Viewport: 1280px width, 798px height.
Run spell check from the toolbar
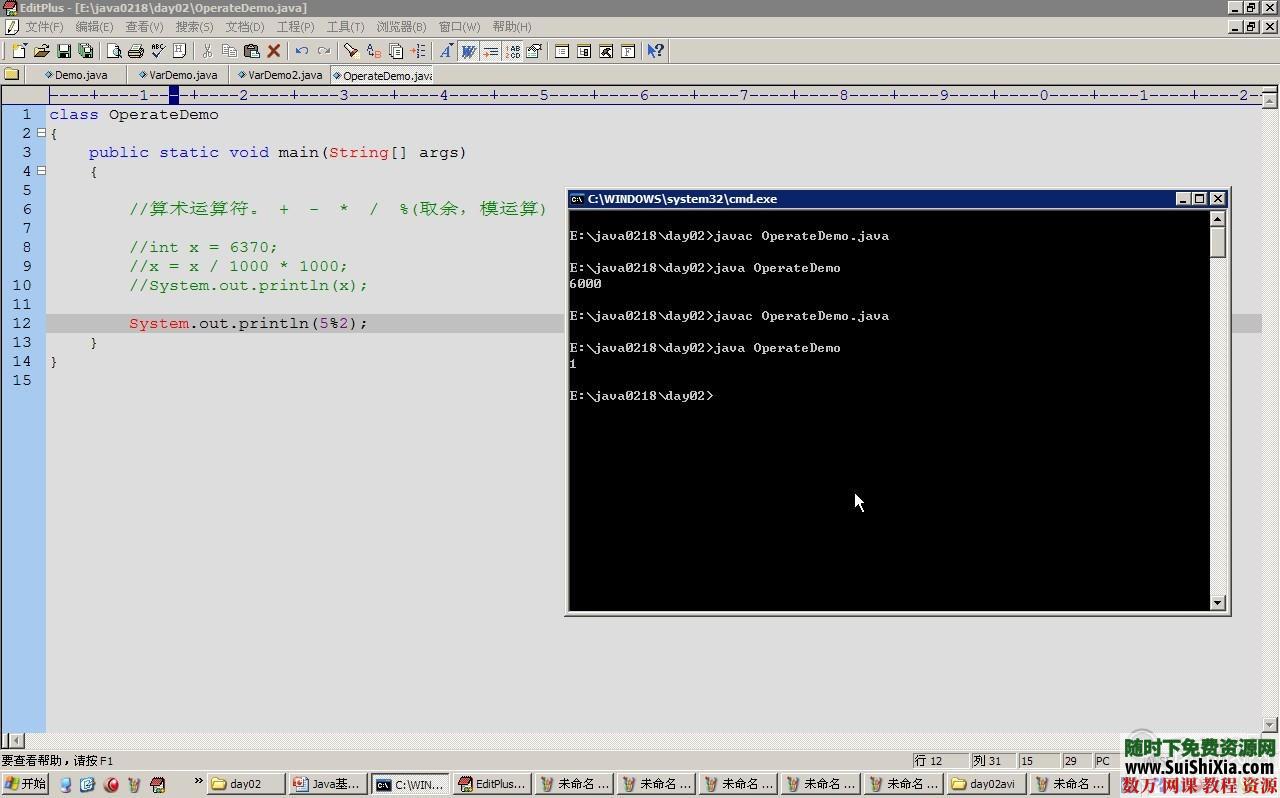[158, 51]
